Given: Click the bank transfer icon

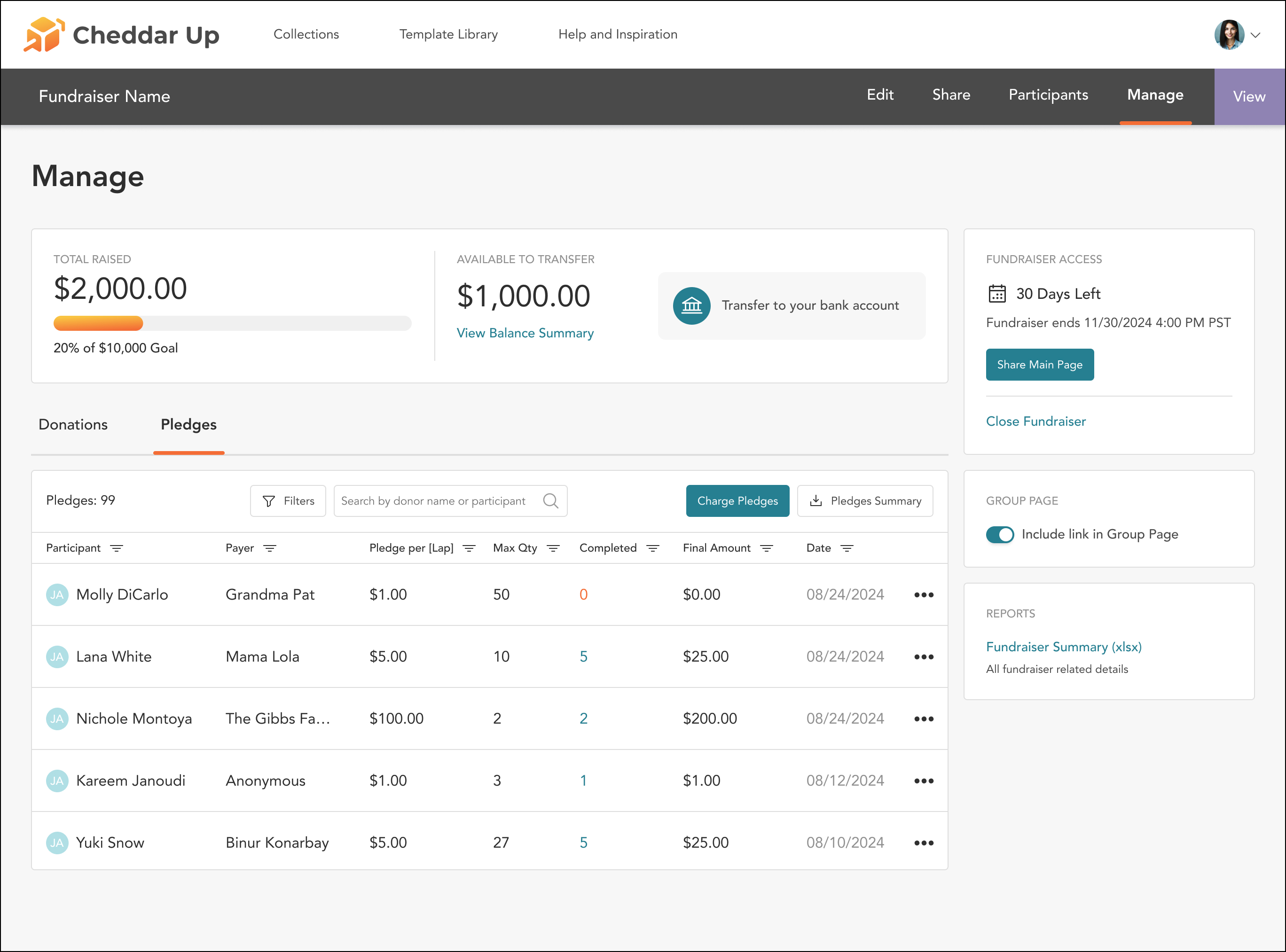Looking at the screenshot, I should coord(691,305).
